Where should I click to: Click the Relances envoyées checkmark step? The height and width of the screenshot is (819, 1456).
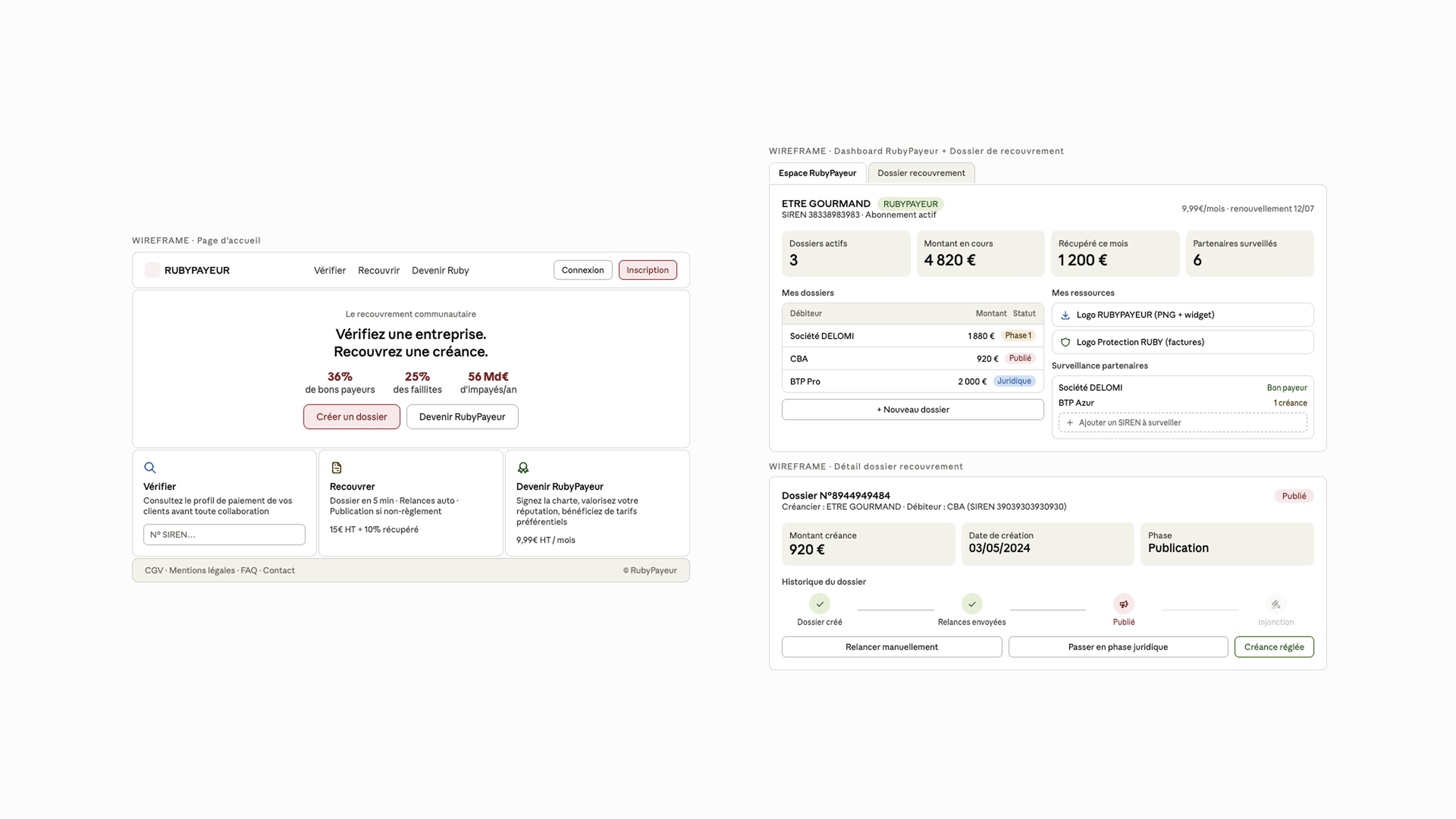click(971, 604)
